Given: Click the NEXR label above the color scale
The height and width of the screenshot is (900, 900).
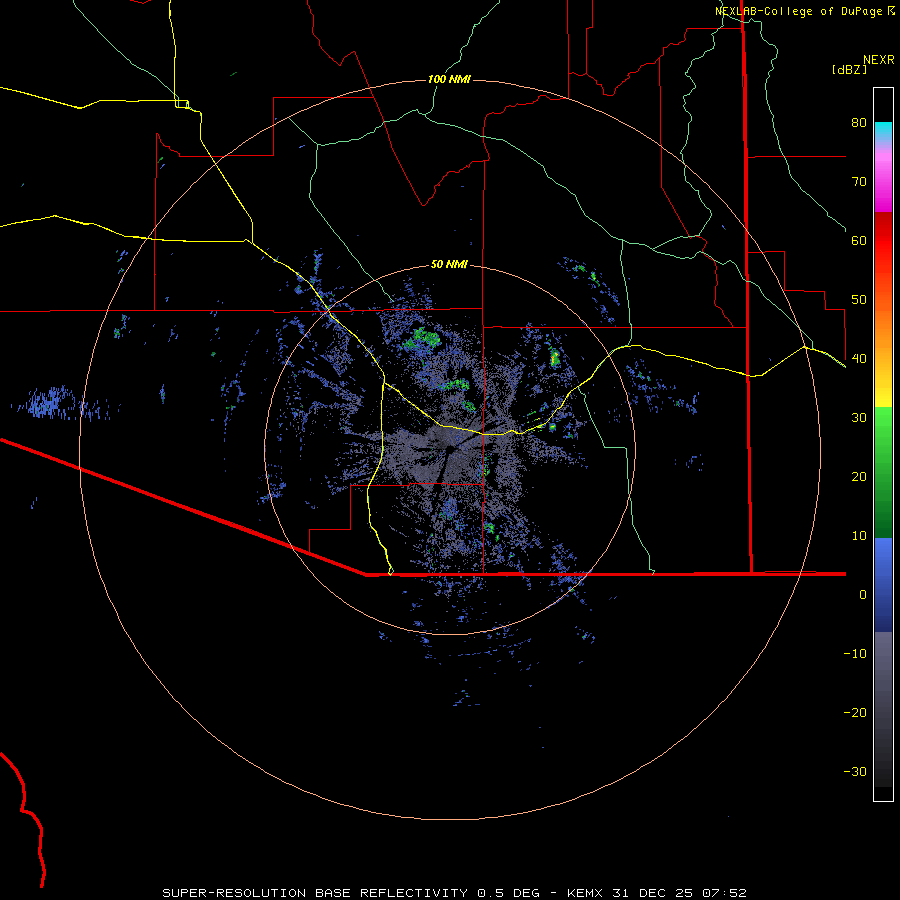Looking at the screenshot, I should pyautogui.click(x=879, y=60).
